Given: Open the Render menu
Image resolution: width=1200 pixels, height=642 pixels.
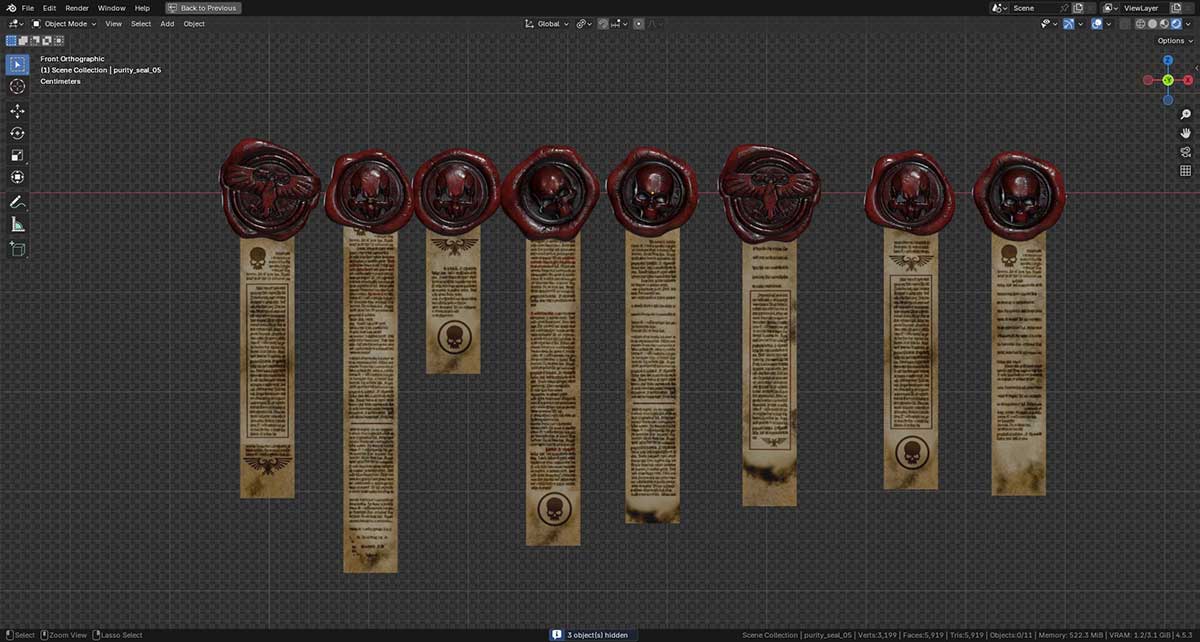Looking at the screenshot, I should 77,8.
